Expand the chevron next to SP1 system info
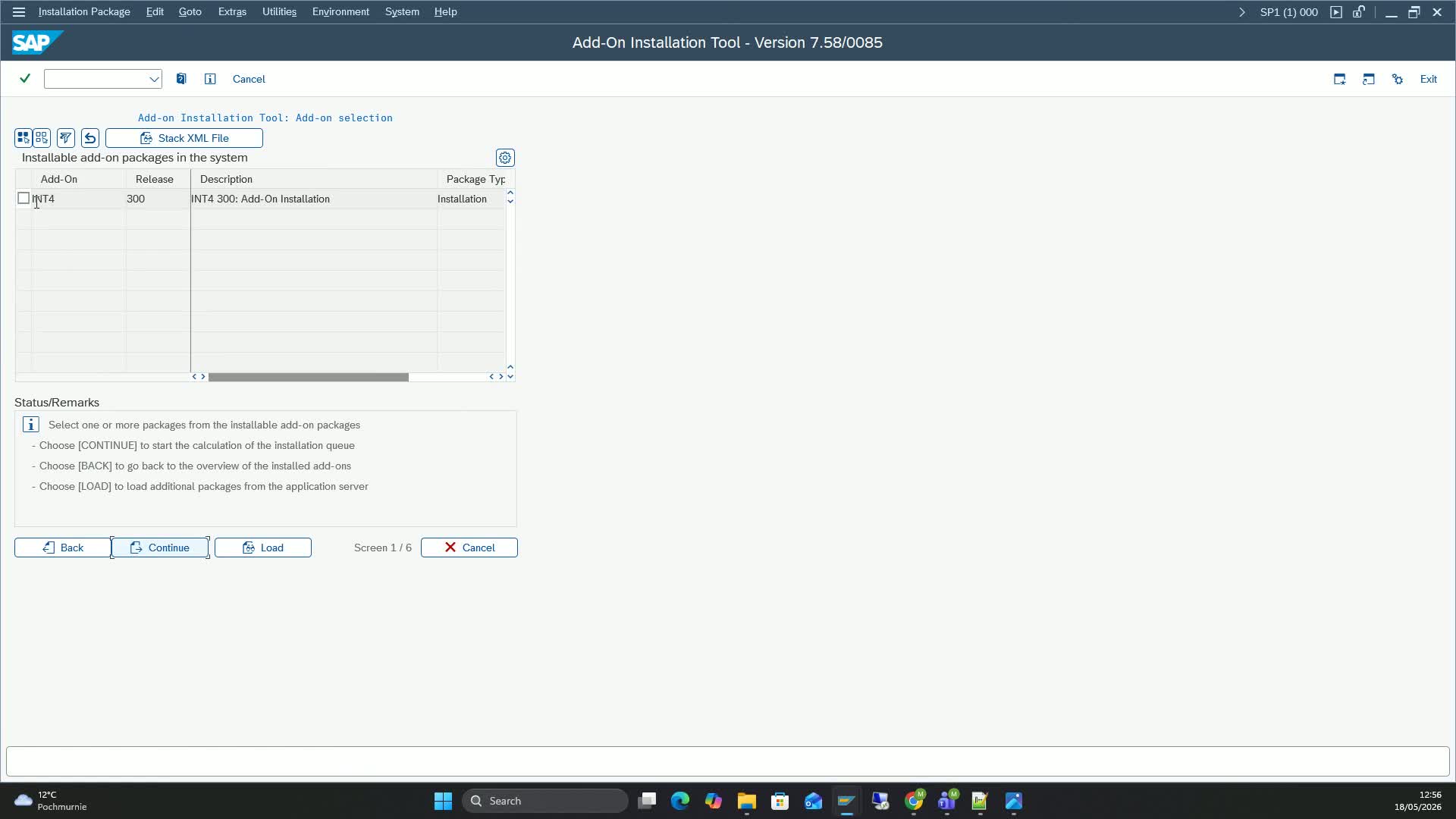Screen dimensions: 1456x819 pyautogui.click(x=1241, y=12)
